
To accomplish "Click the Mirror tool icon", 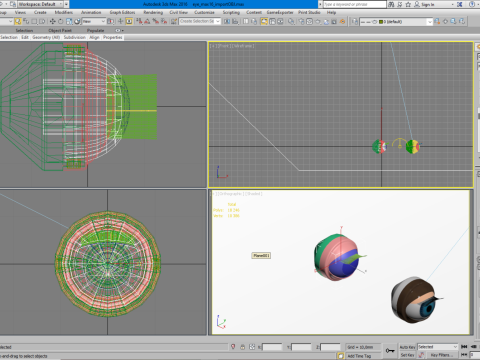I will pos(227,21).
